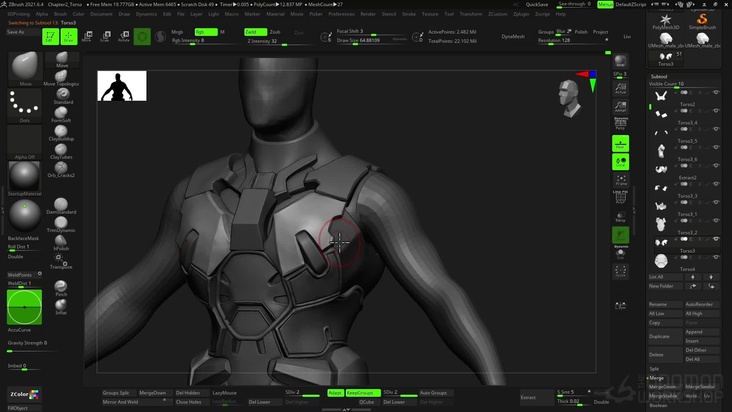Switch to the Move transform icon

[x=87, y=36]
